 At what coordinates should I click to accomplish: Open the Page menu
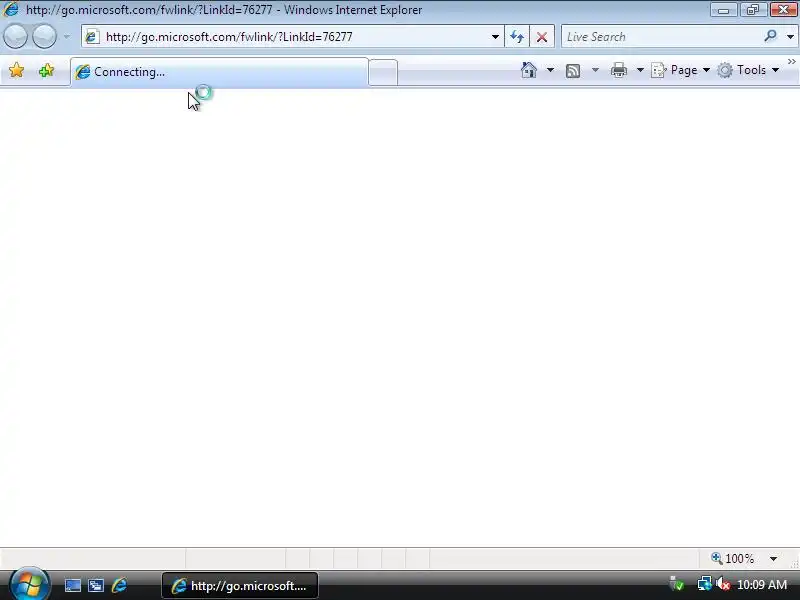pos(681,70)
